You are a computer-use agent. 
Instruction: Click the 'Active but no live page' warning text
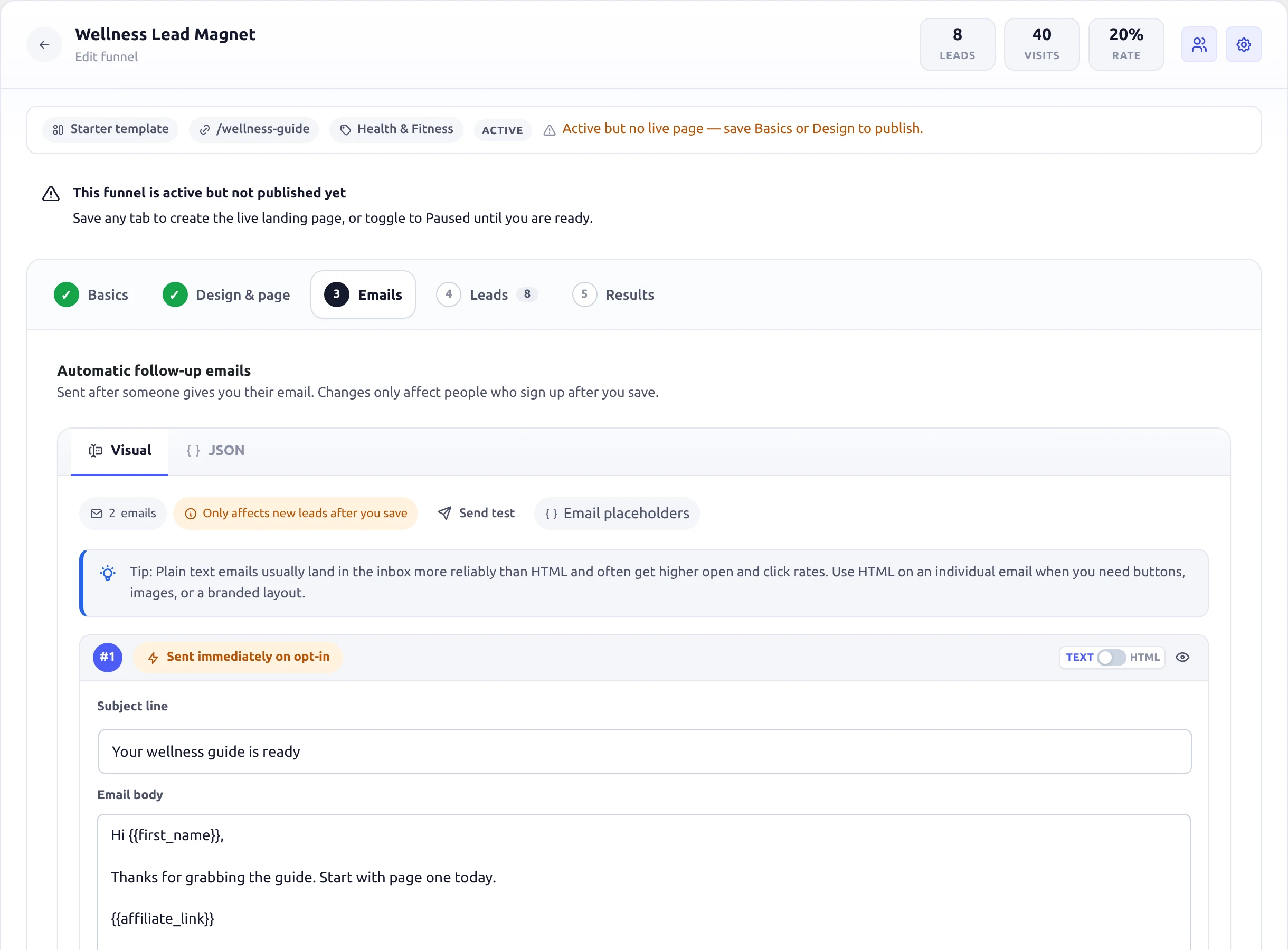click(742, 129)
